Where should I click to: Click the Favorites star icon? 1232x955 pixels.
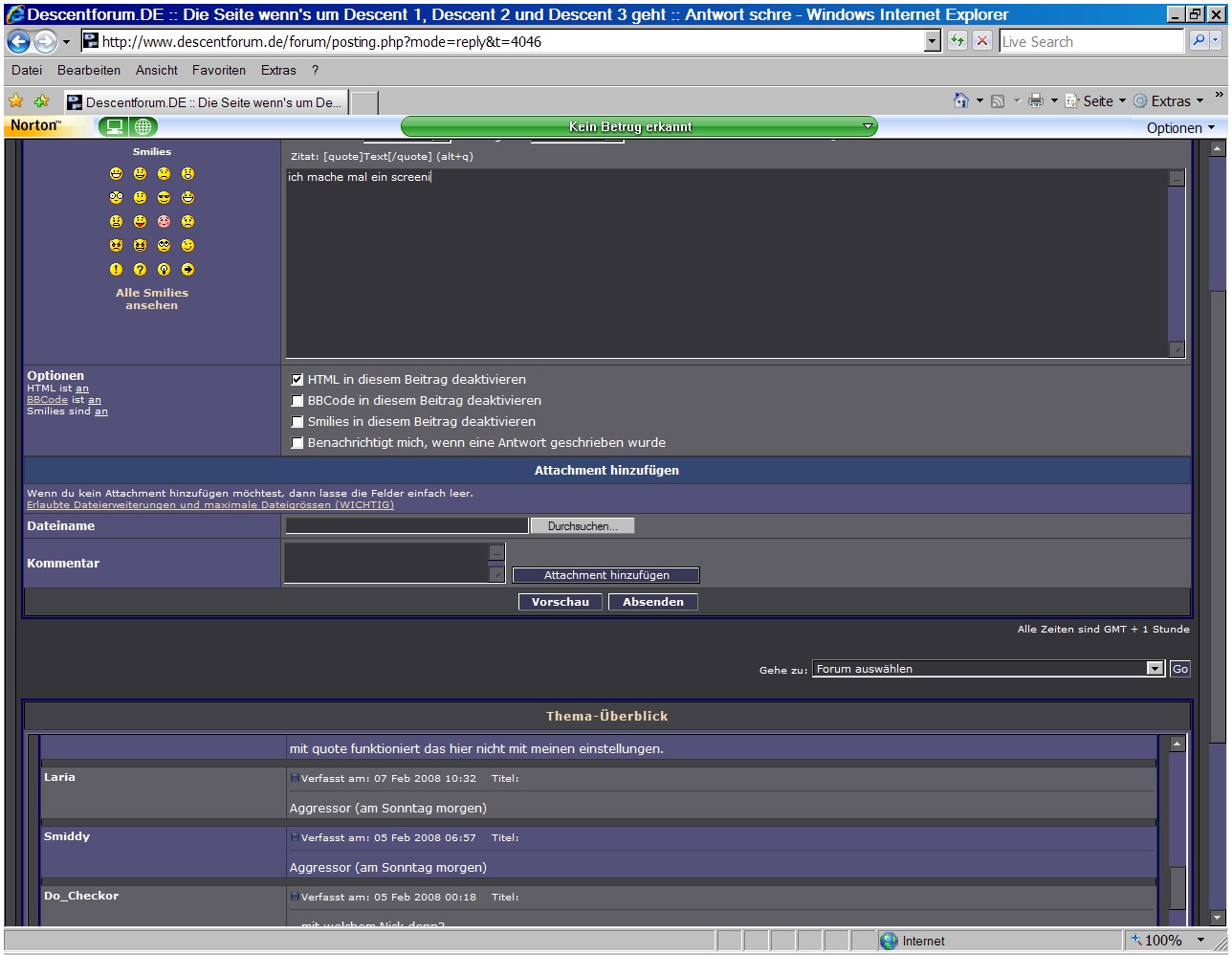click(16, 101)
